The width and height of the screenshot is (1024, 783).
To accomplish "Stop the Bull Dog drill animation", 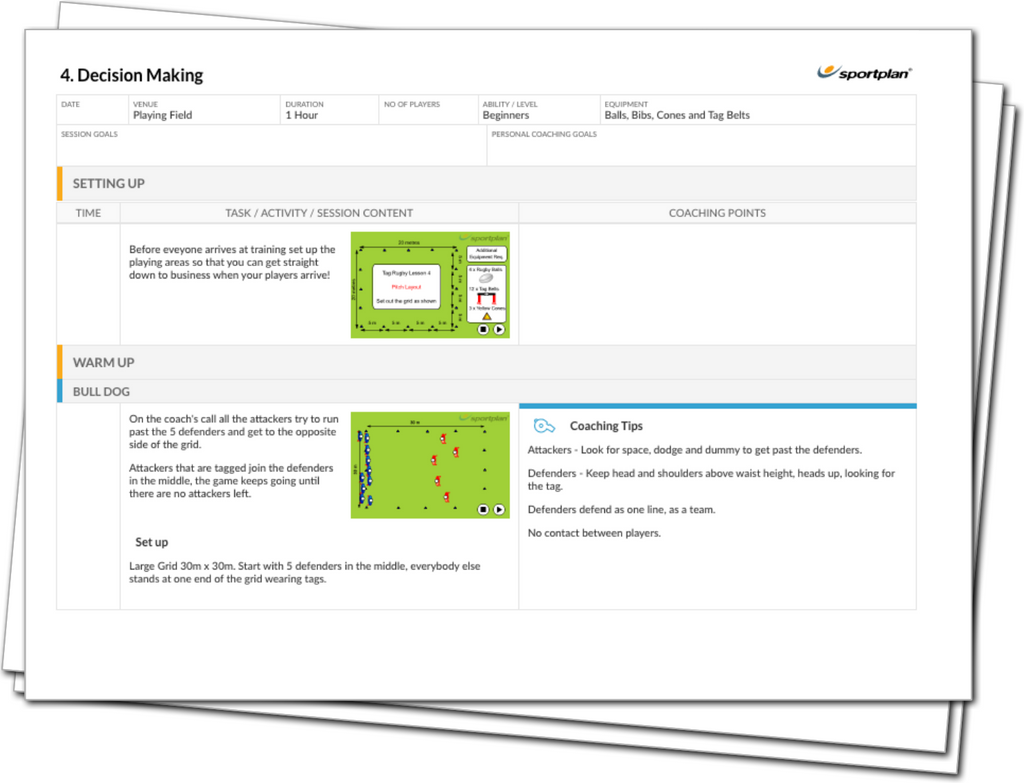I will point(484,509).
